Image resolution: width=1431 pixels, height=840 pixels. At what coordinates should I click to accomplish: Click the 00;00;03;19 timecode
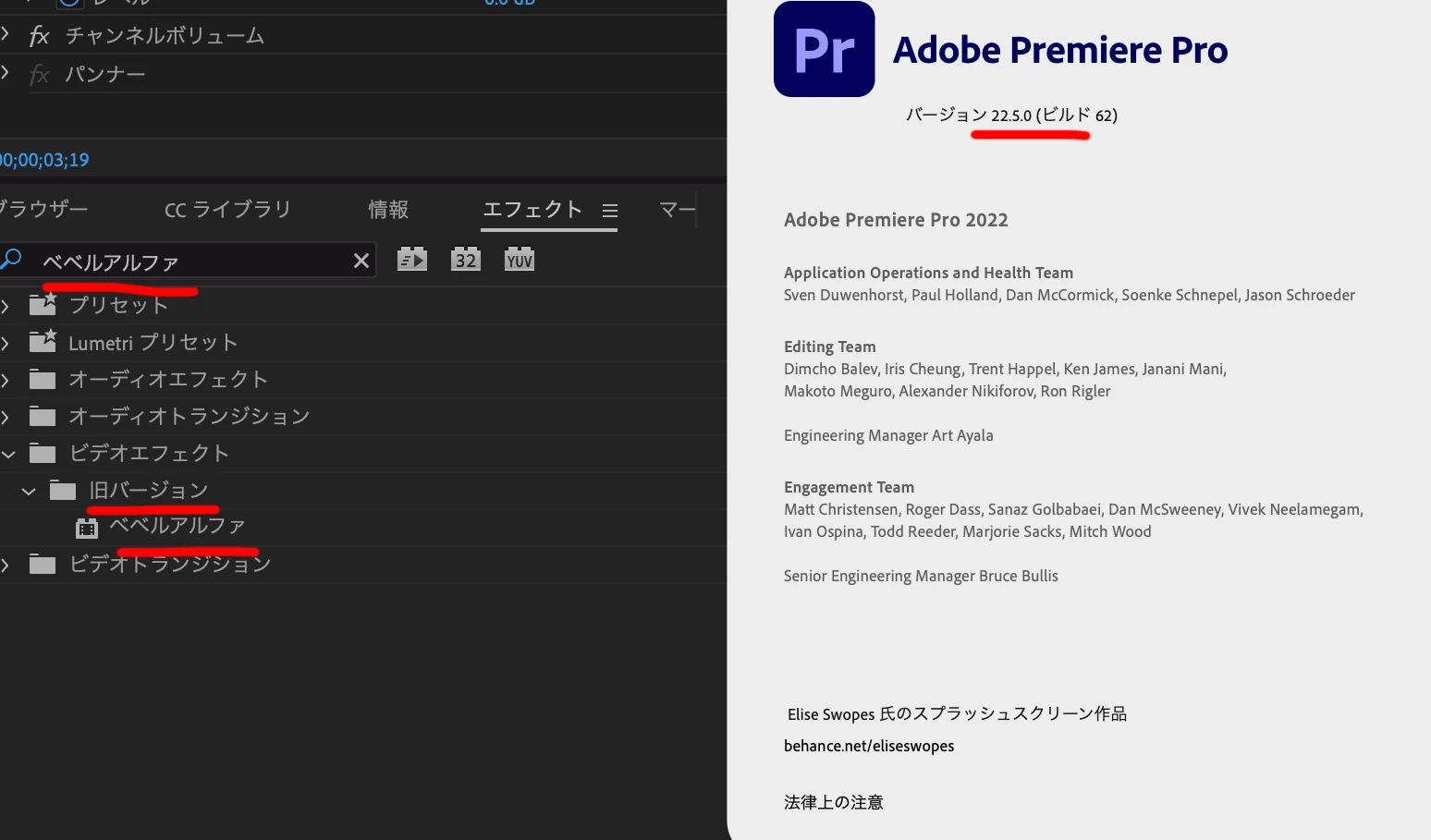[44, 160]
